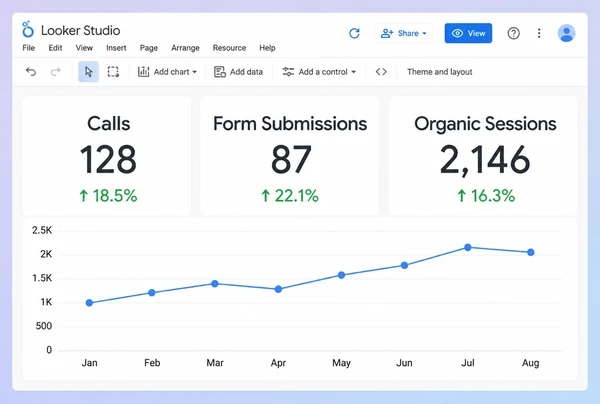
Task: Open the Arrange menu
Action: 185,48
